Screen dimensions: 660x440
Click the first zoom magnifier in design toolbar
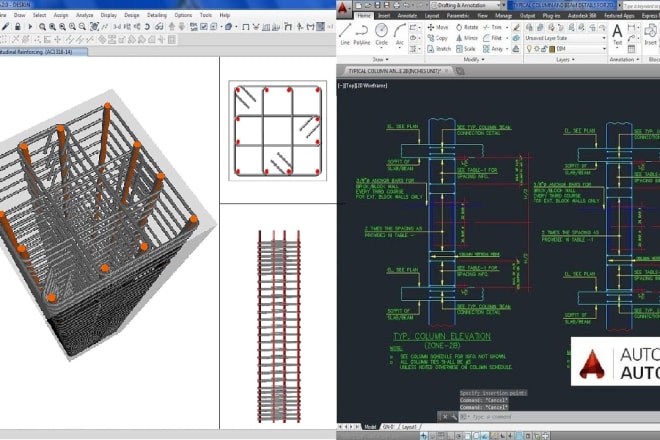point(43,27)
